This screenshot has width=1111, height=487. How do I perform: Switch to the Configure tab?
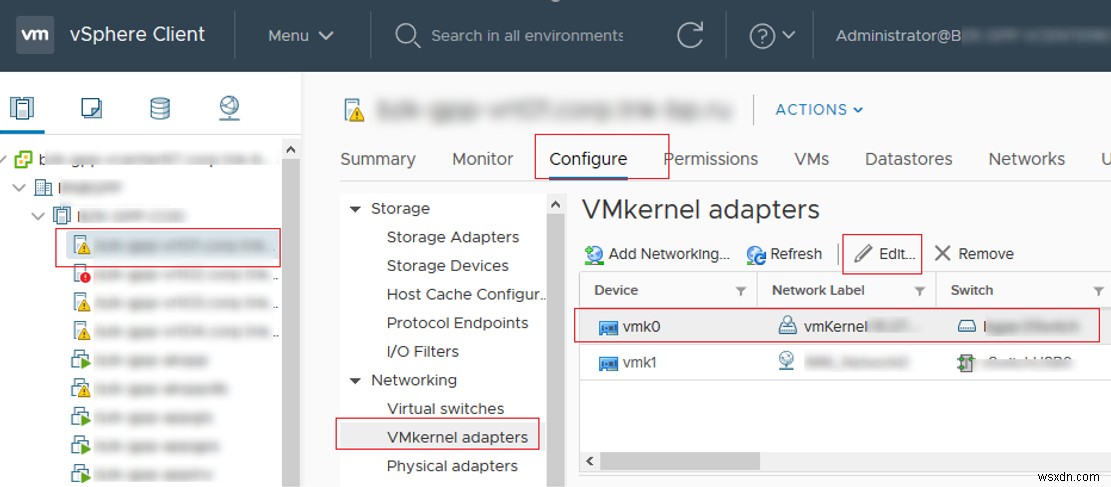coord(588,159)
